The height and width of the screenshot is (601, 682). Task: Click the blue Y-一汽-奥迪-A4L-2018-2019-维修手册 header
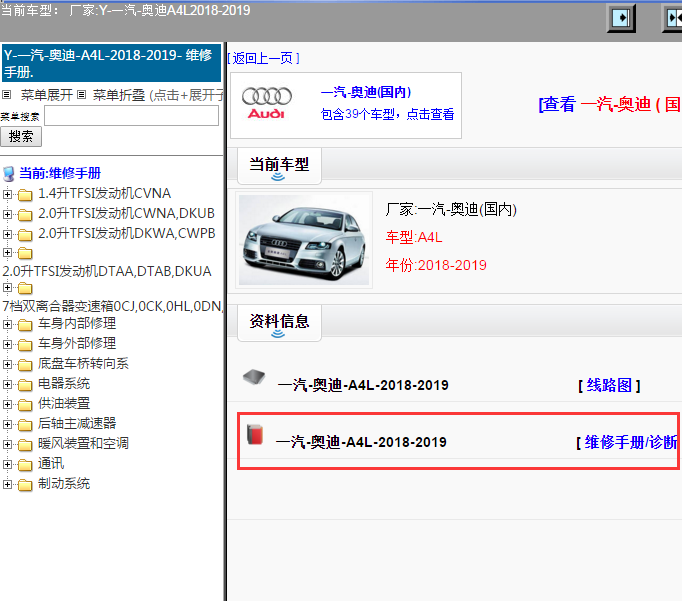pyautogui.click(x=111, y=63)
